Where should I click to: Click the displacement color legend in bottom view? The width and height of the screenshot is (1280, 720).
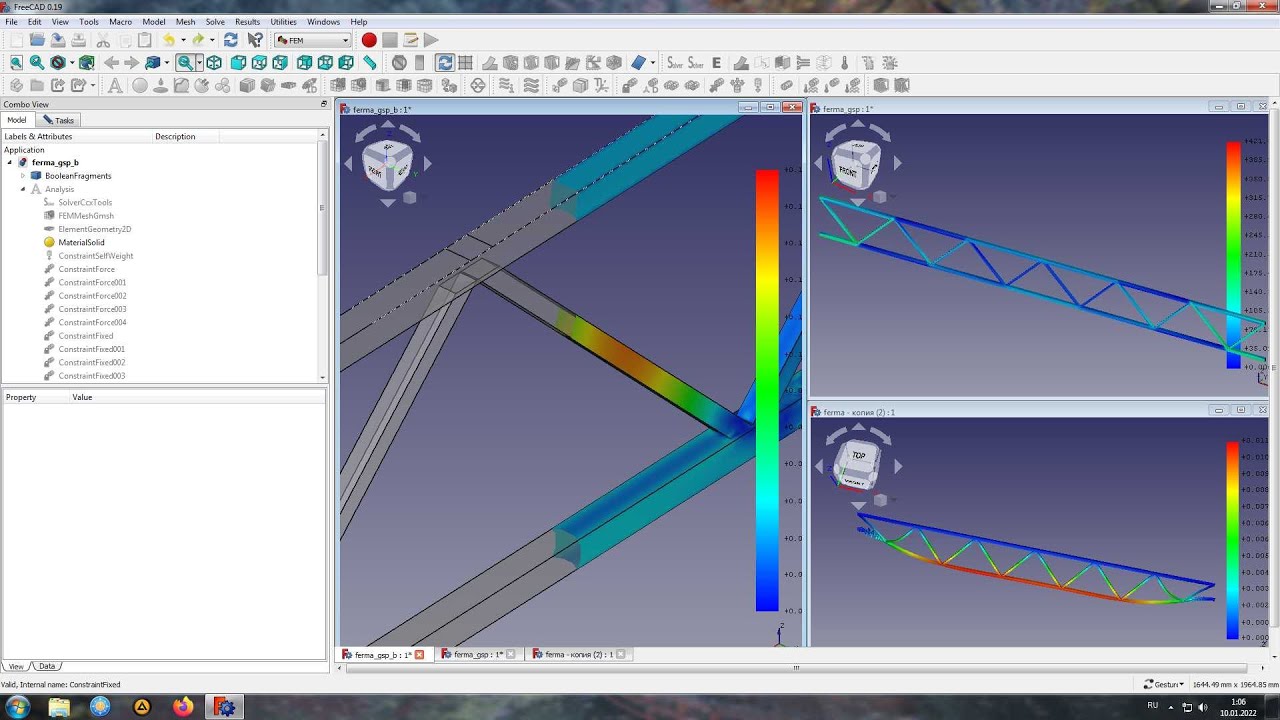click(x=1232, y=540)
